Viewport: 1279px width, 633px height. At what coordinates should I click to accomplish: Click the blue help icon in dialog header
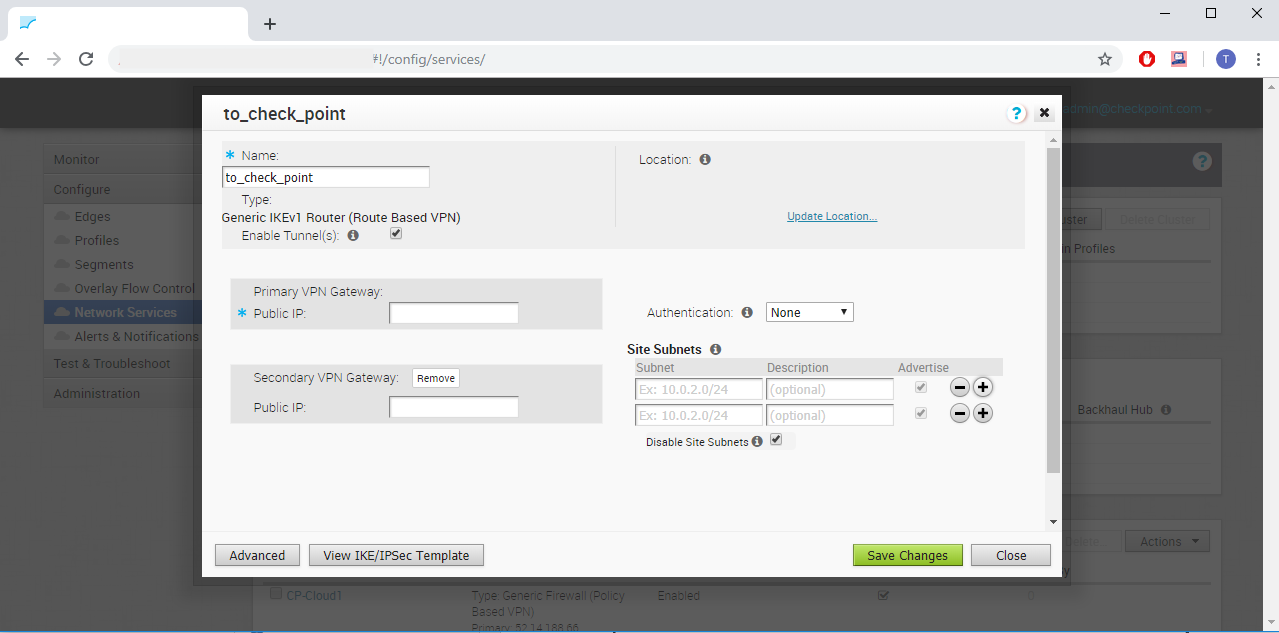point(1017,113)
